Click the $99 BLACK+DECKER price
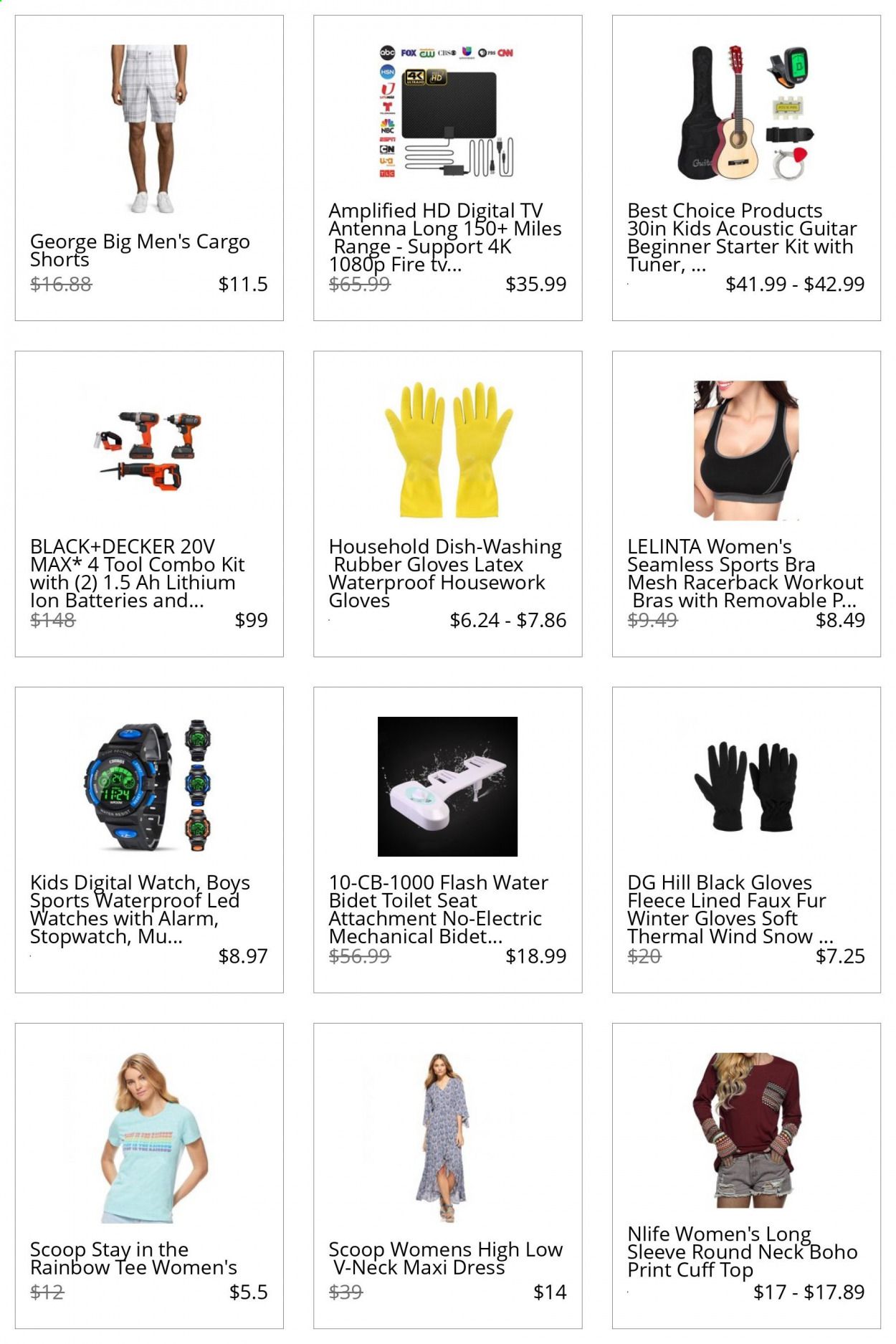 [251, 620]
